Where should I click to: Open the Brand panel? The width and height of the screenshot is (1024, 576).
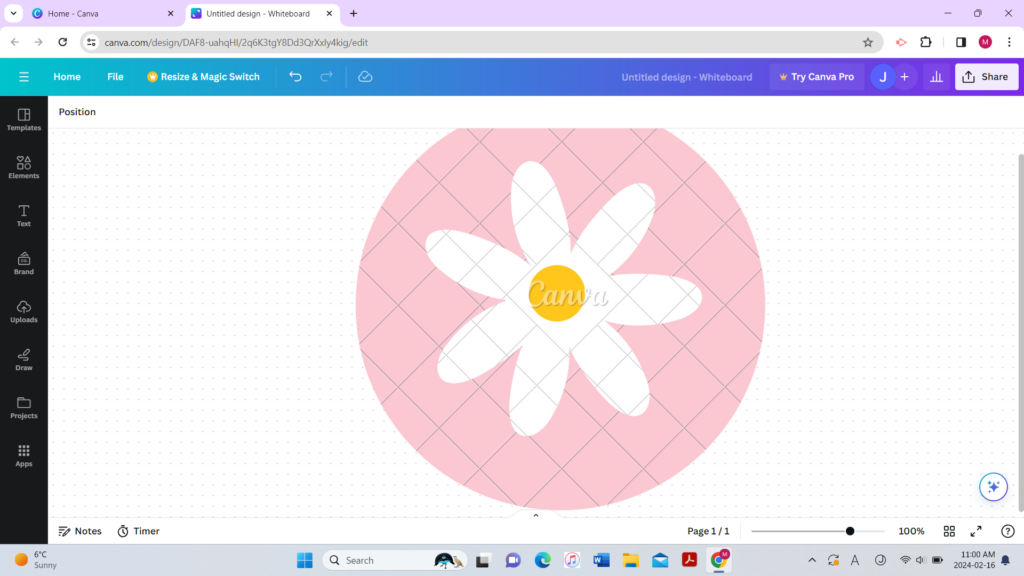(24, 263)
